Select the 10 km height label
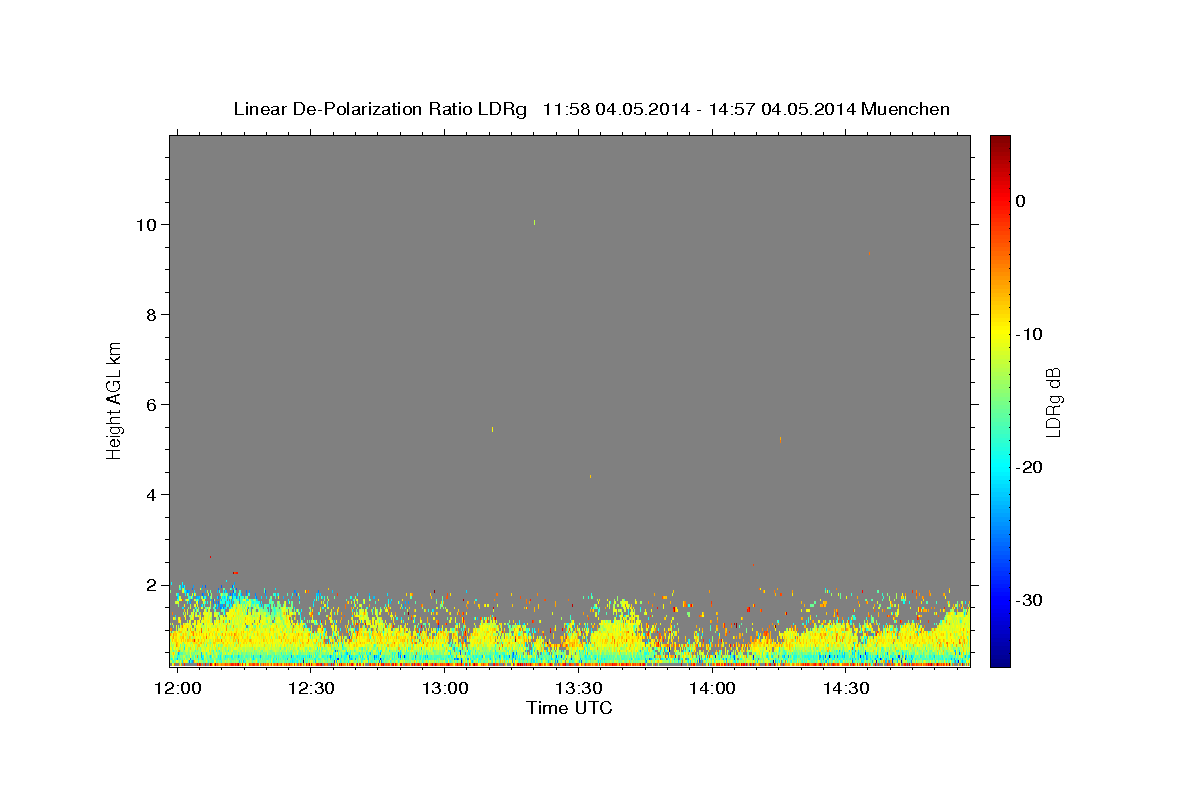1200x800 pixels. 145,224
